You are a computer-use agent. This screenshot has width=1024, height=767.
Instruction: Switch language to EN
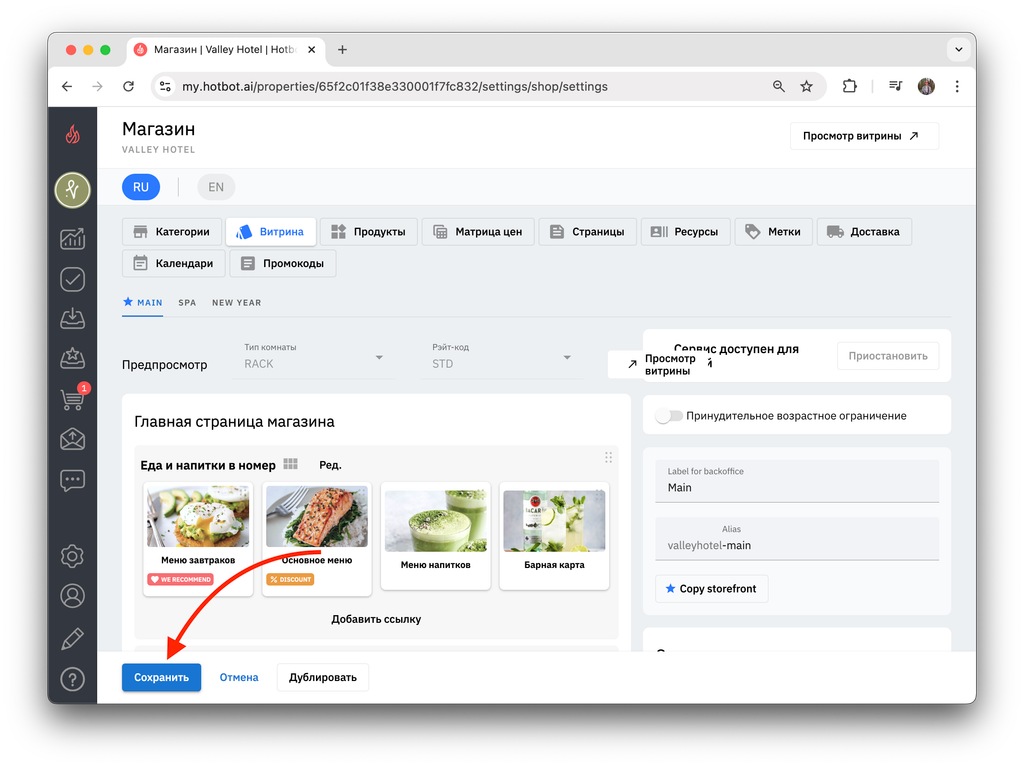[x=216, y=187]
